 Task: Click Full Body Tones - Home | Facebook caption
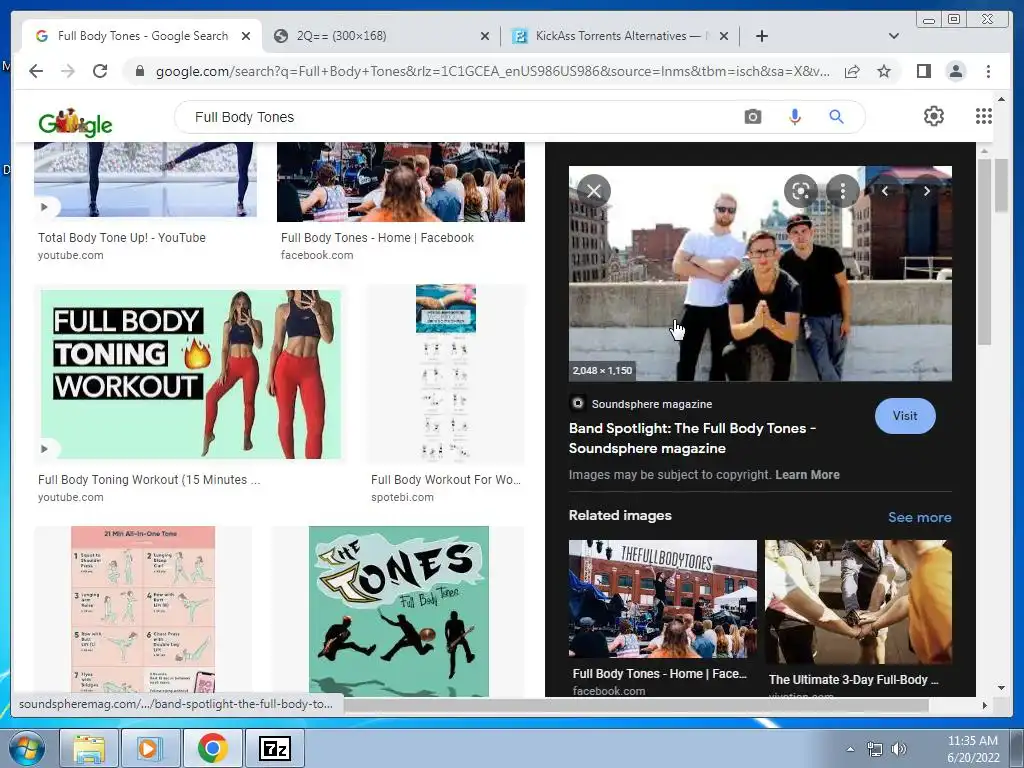[x=377, y=238]
